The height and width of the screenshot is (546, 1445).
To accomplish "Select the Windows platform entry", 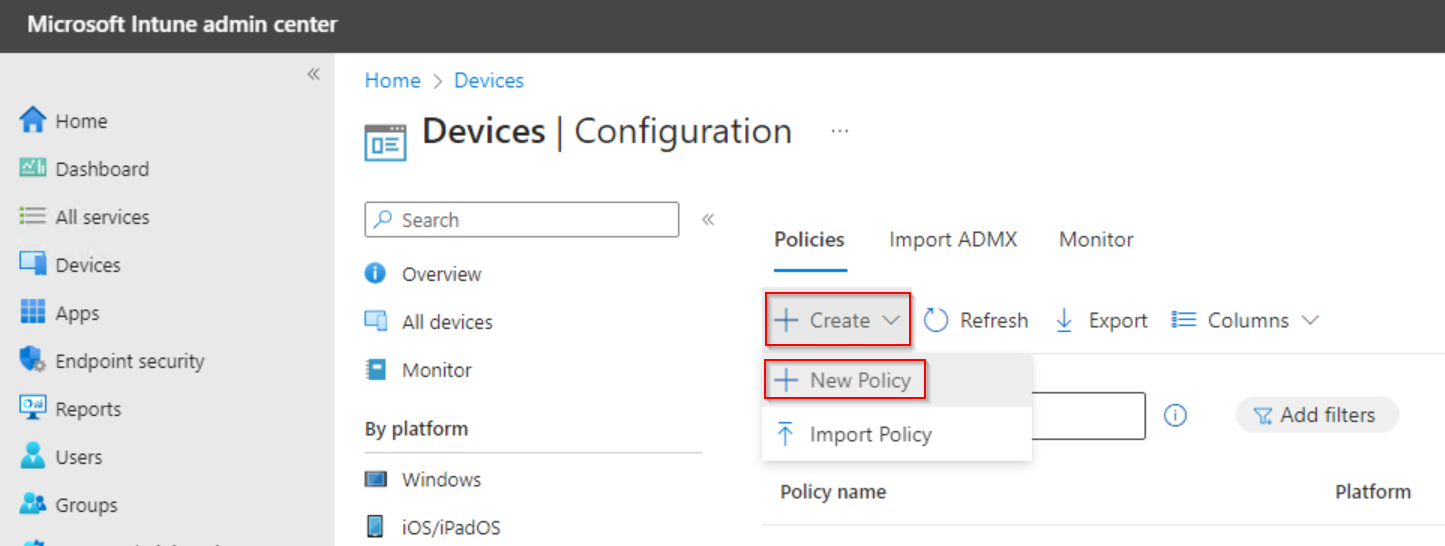I will tap(423, 479).
